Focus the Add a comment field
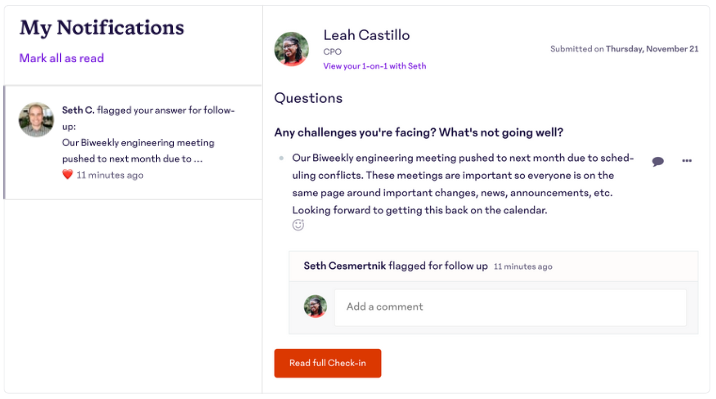The image size is (716, 399). 510,307
